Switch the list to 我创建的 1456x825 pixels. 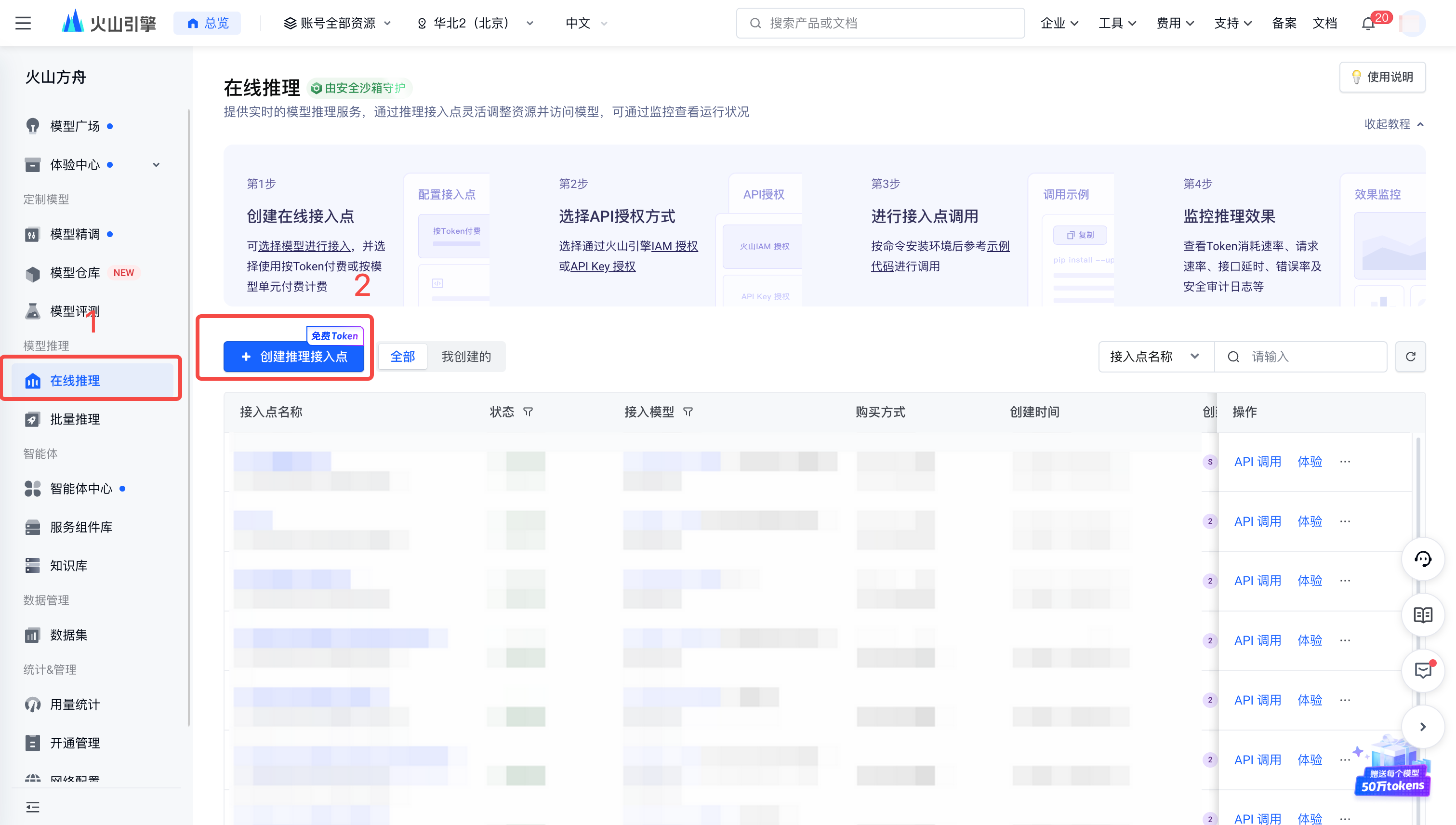pyautogui.click(x=466, y=357)
